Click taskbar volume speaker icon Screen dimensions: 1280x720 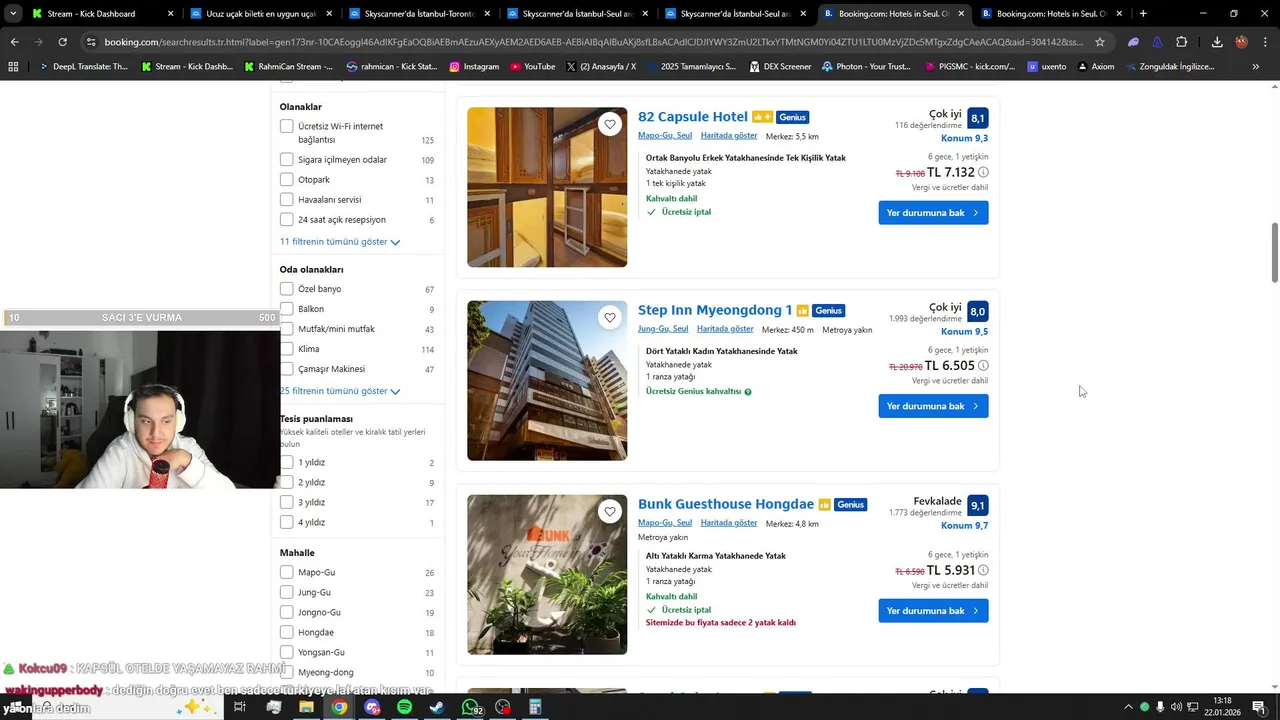1176,707
